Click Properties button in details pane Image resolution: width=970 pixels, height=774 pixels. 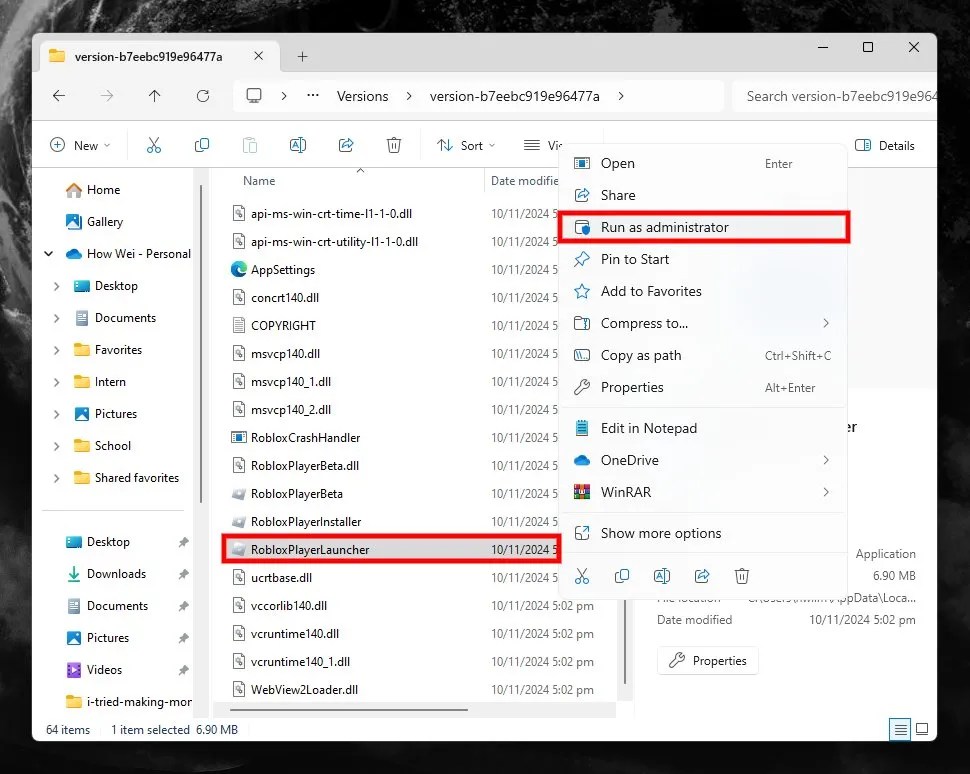(708, 661)
